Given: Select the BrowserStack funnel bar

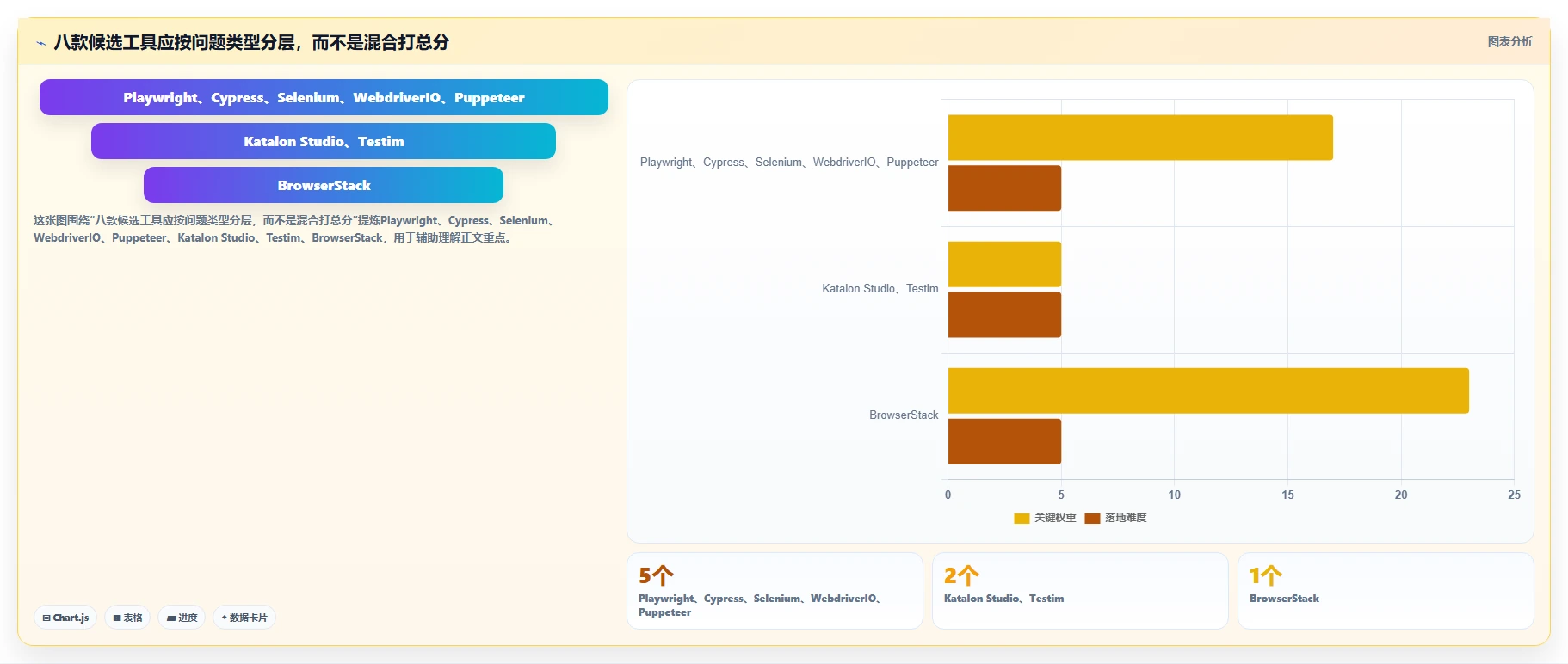Looking at the screenshot, I should (324, 185).
